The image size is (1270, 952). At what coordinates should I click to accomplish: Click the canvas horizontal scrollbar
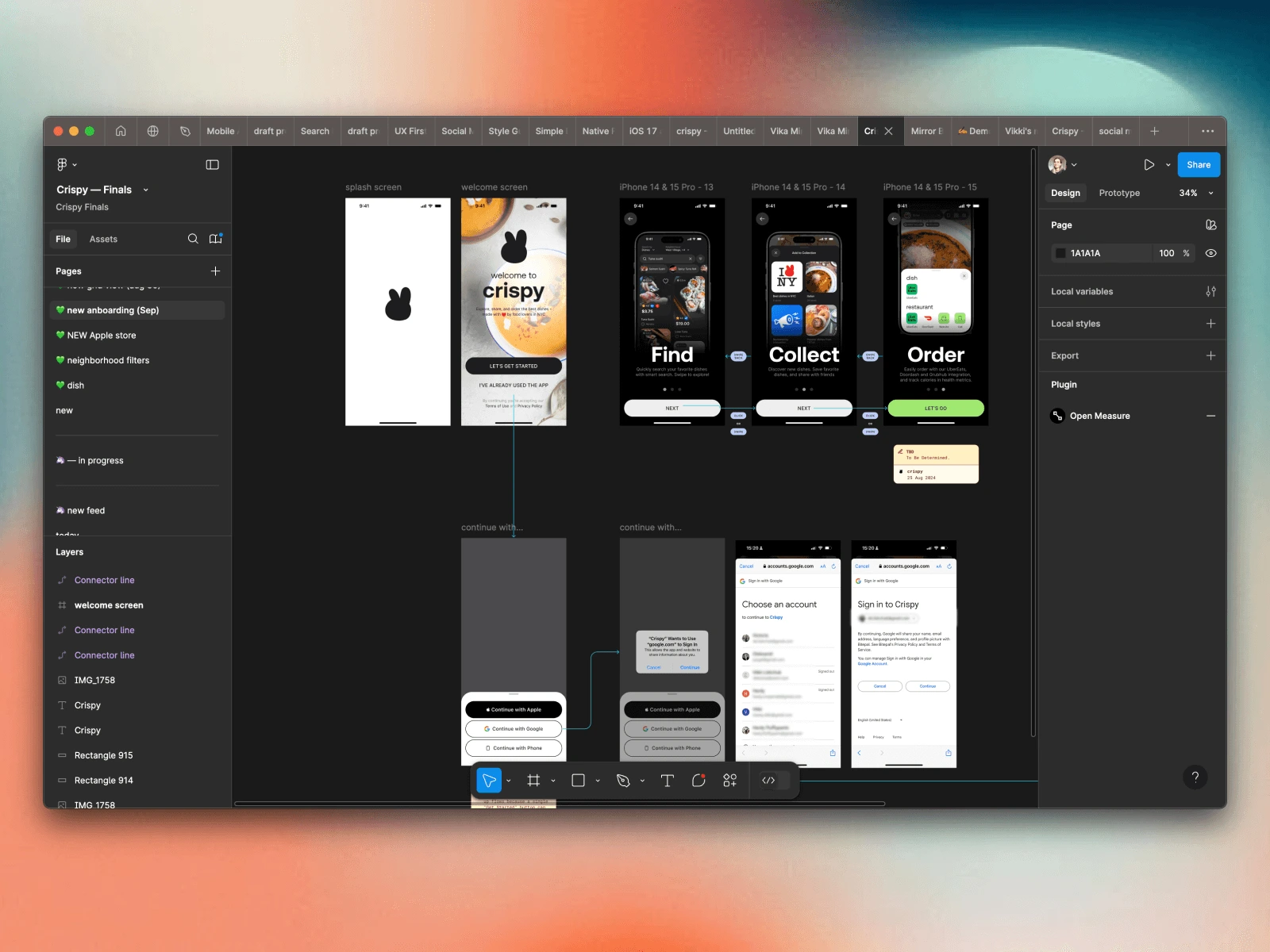pyautogui.click(x=560, y=804)
